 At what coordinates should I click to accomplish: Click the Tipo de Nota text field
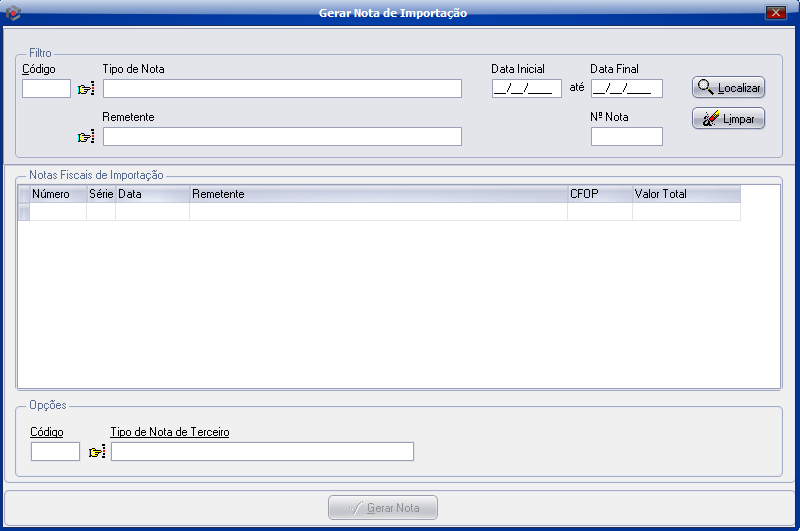click(282, 88)
